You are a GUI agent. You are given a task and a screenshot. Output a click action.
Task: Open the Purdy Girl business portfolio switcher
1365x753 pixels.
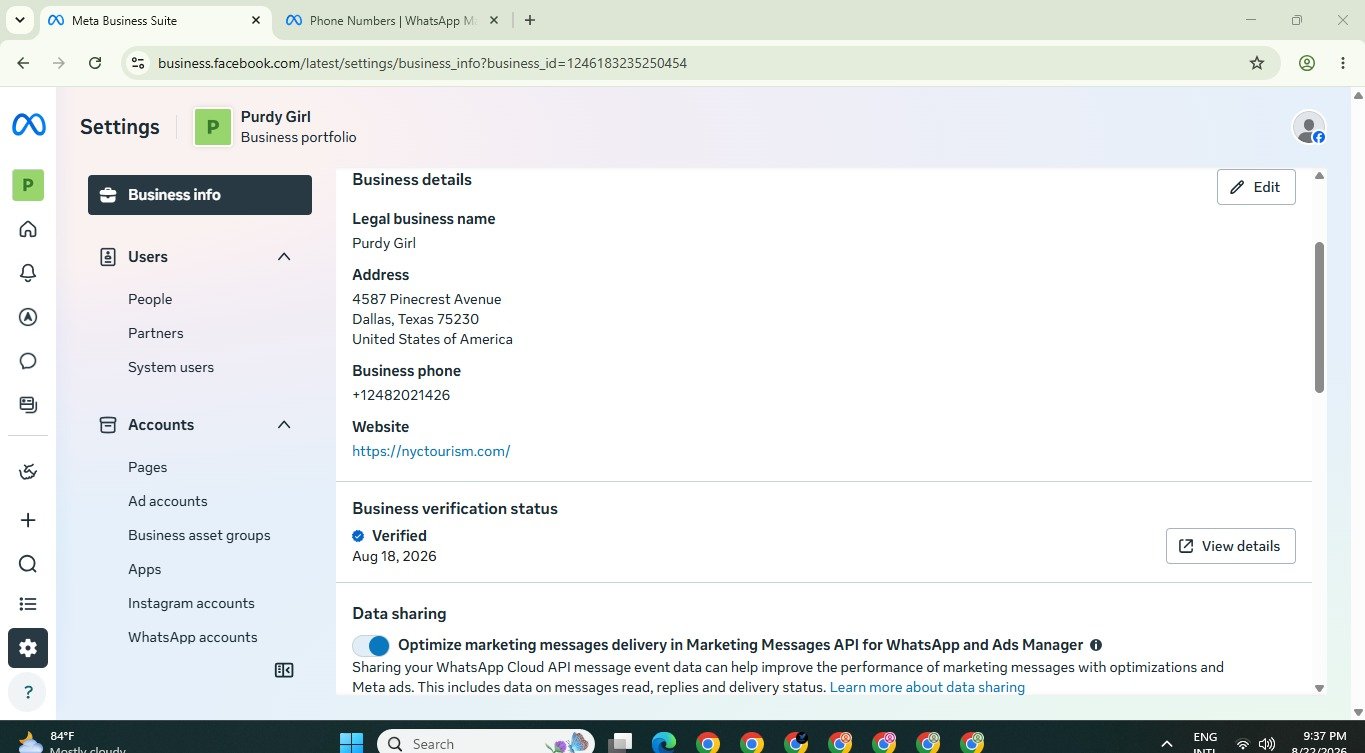click(275, 127)
